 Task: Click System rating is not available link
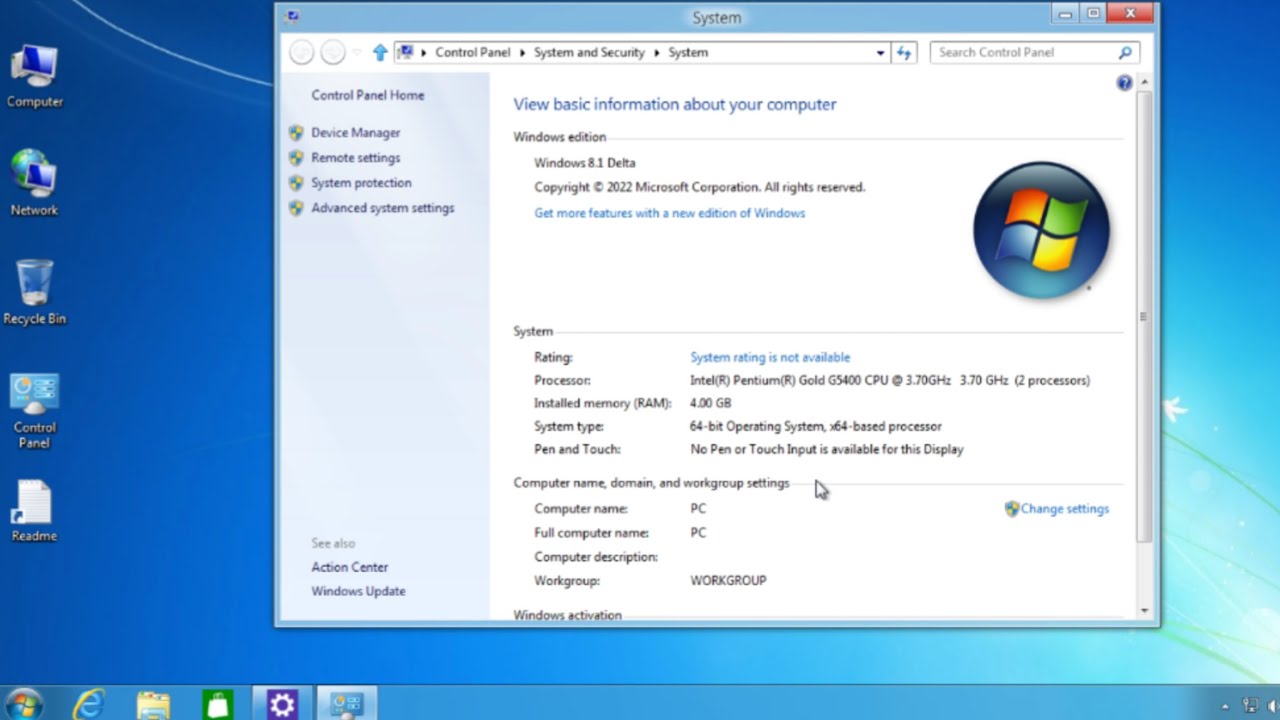pyautogui.click(x=770, y=357)
